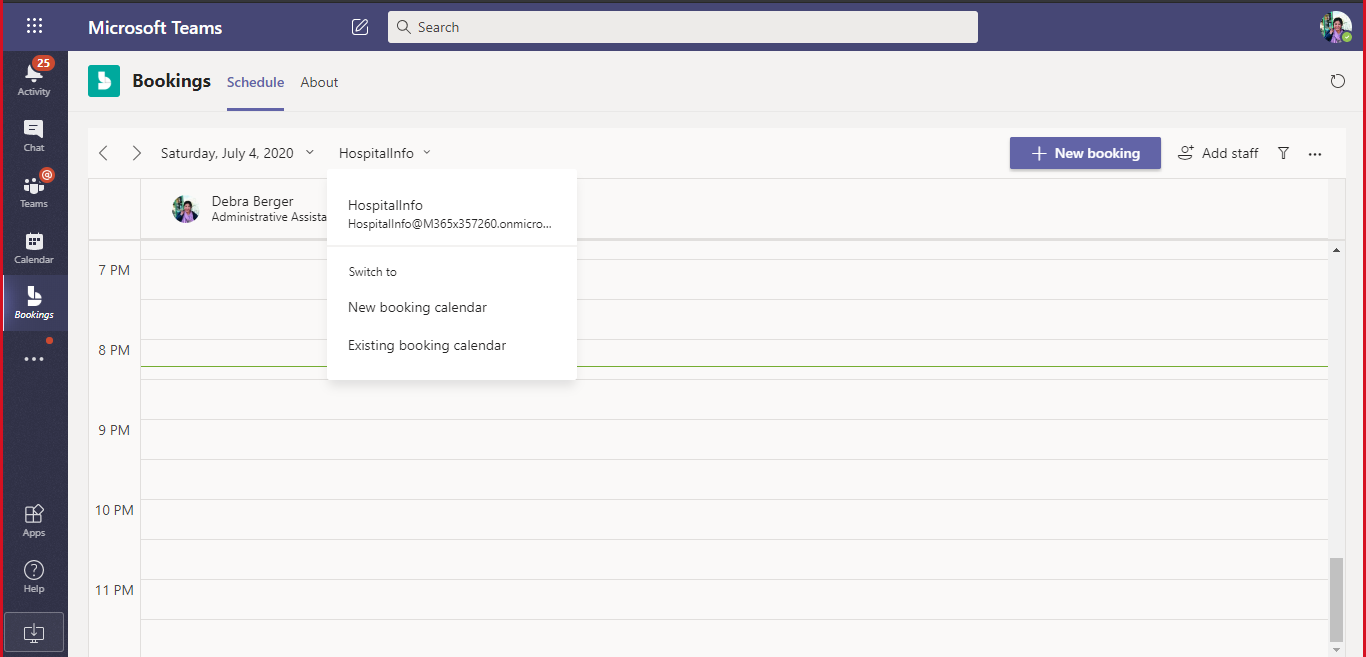Click the vertical scrollbar thumb of schedule
1366x657 pixels.
coord(1335,599)
